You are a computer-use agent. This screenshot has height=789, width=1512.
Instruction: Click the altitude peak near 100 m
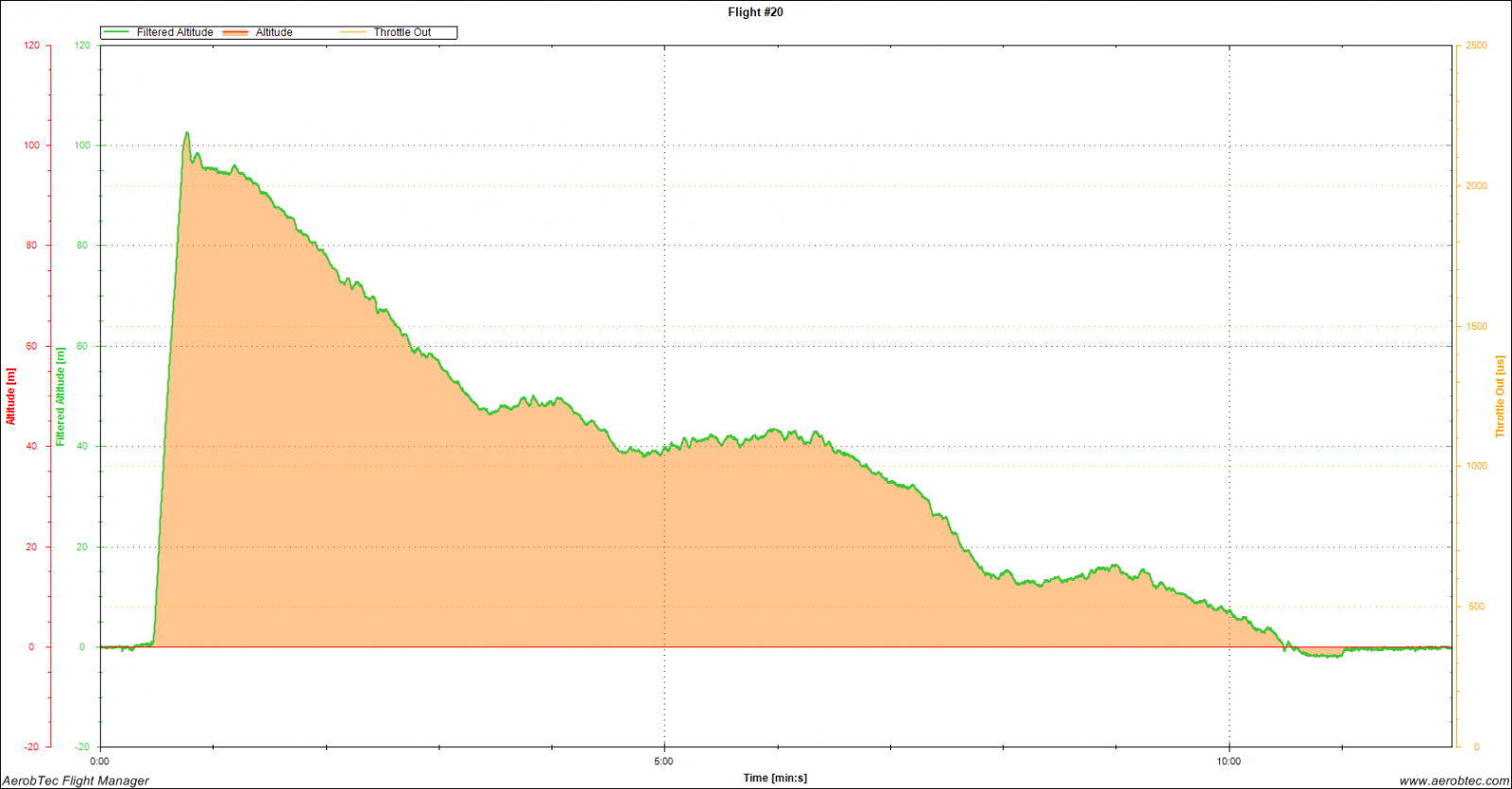click(186, 133)
